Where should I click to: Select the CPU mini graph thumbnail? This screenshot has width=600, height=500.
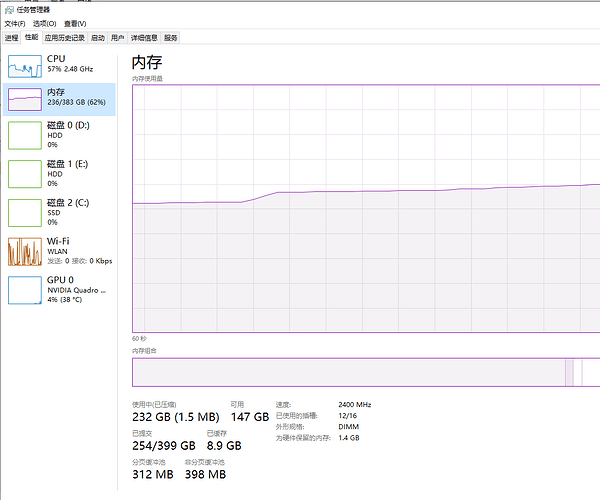click(25, 66)
